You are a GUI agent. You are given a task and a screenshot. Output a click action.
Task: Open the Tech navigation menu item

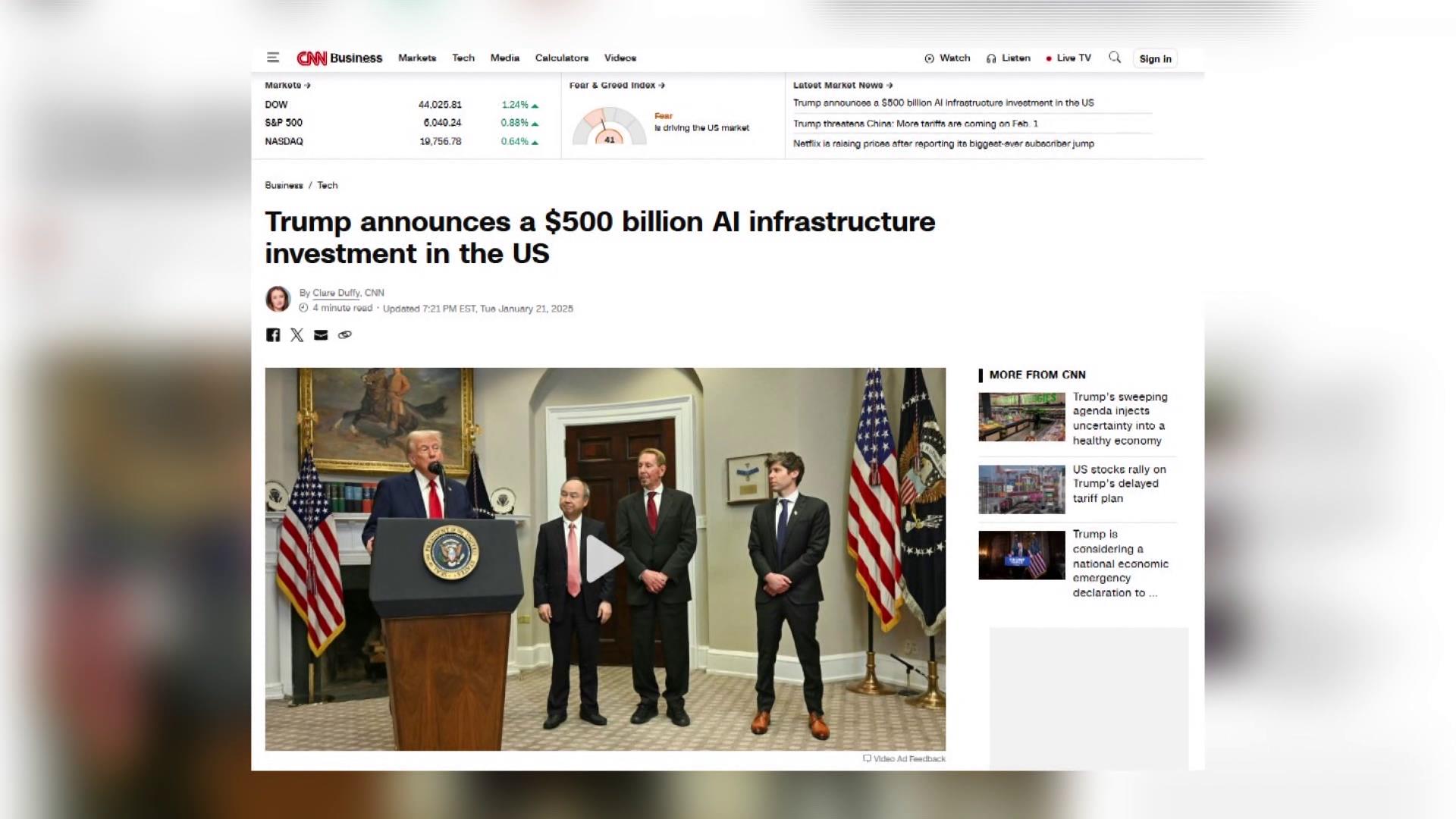point(463,58)
